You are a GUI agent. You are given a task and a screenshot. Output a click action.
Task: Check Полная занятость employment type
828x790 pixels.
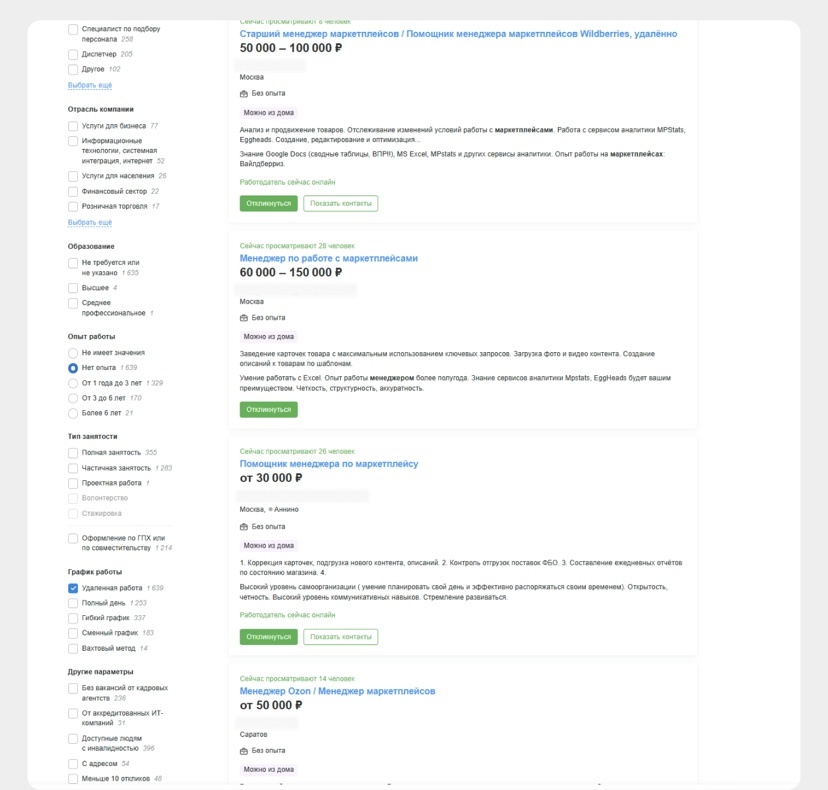[73, 453]
